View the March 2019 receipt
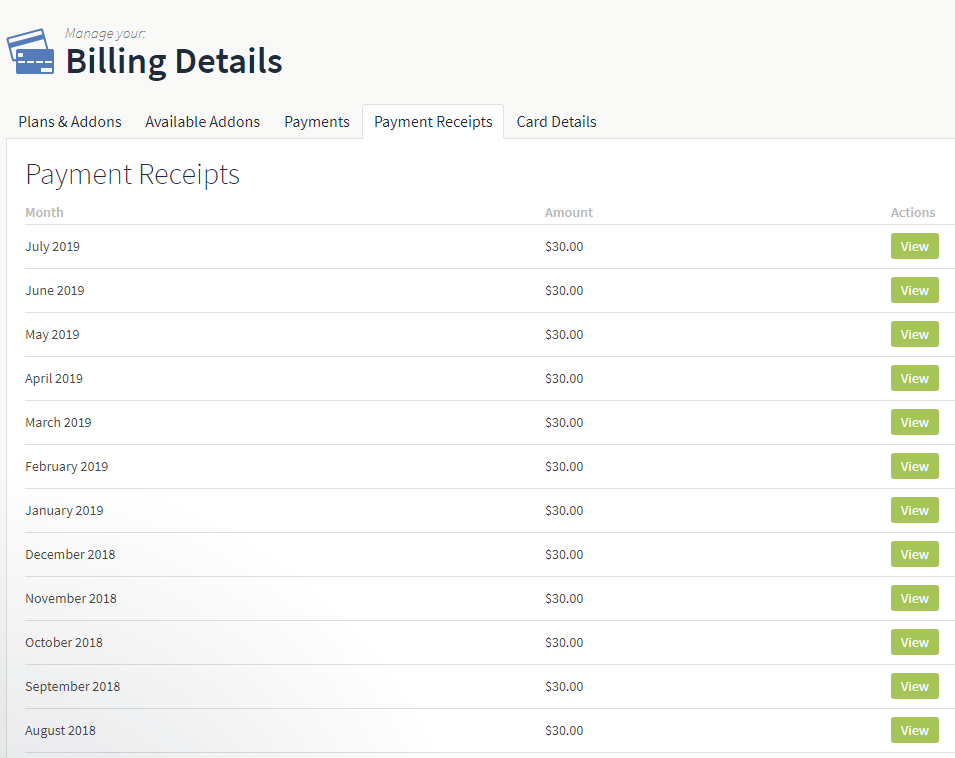The image size is (955, 758). tap(914, 423)
